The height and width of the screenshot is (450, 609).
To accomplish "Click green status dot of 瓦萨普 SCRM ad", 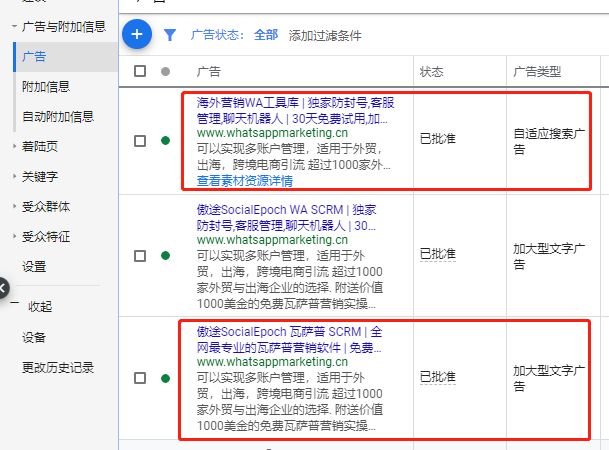I will (x=165, y=378).
